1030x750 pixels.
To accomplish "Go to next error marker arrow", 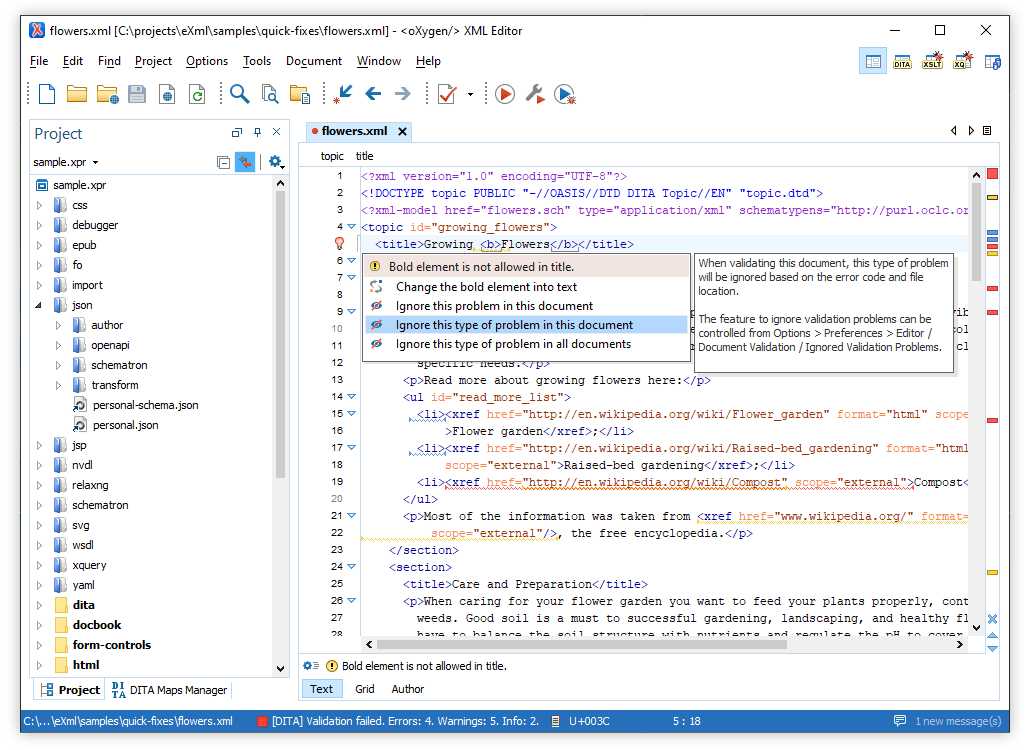I will coord(993,649).
